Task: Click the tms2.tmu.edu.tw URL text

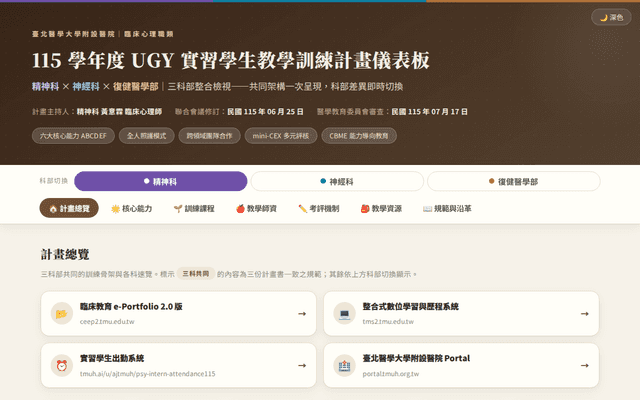Action: [x=388, y=322]
